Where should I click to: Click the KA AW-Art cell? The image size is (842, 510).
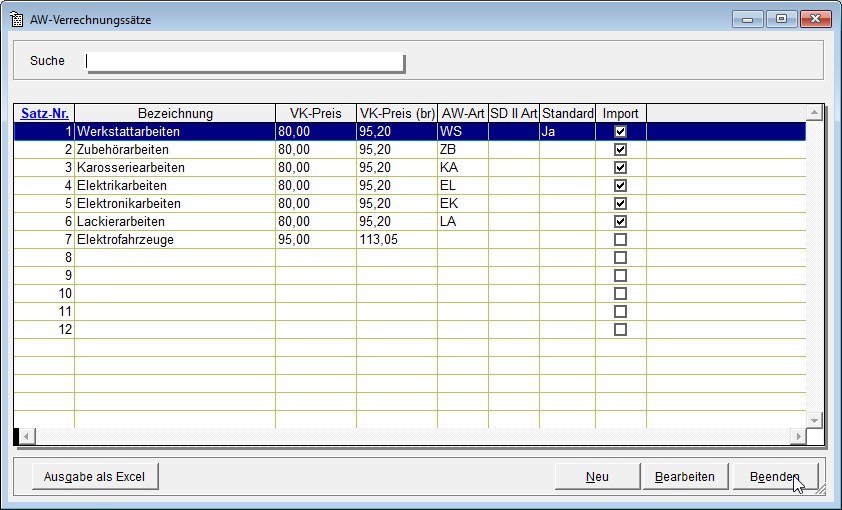pyautogui.click(x=463, y=167)
